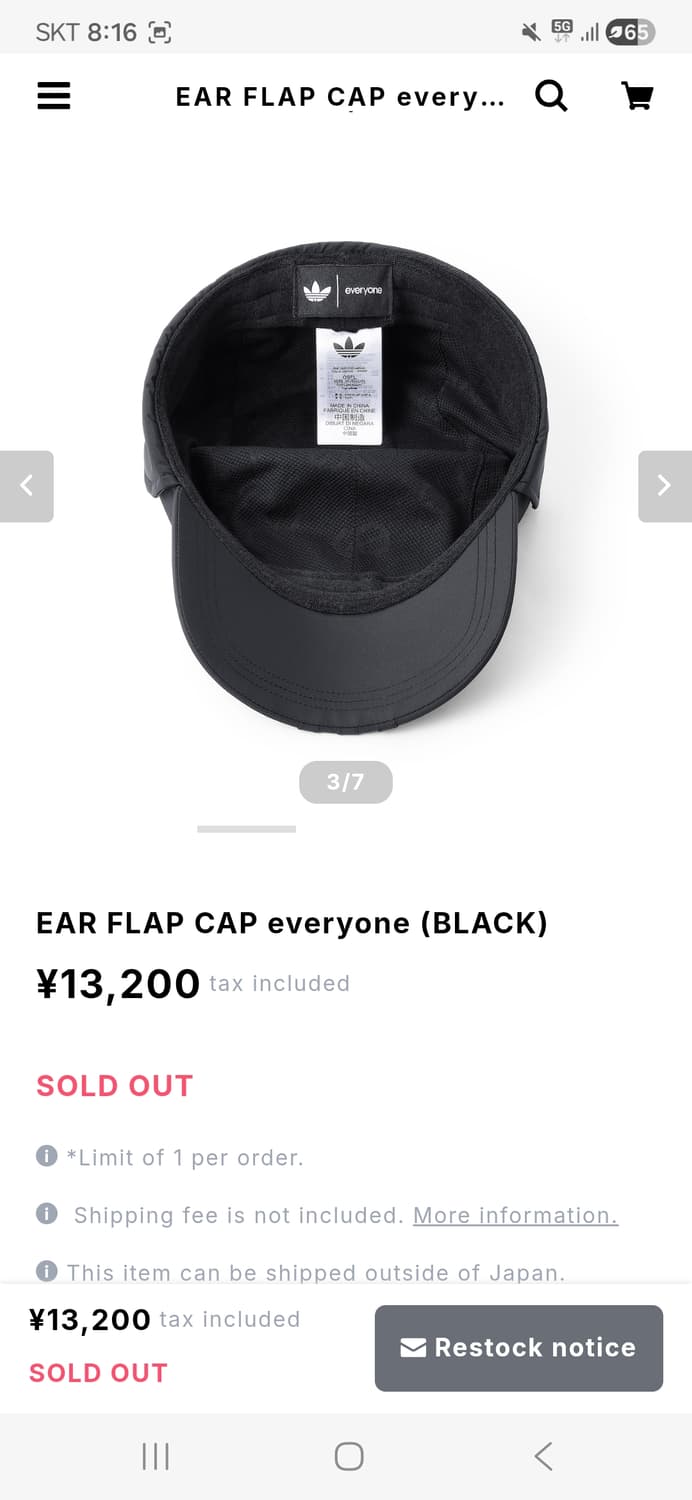Screen dimensions: 692x1500
Task: Tap the image carousel scroll indicator
Action: coord(247,829)
